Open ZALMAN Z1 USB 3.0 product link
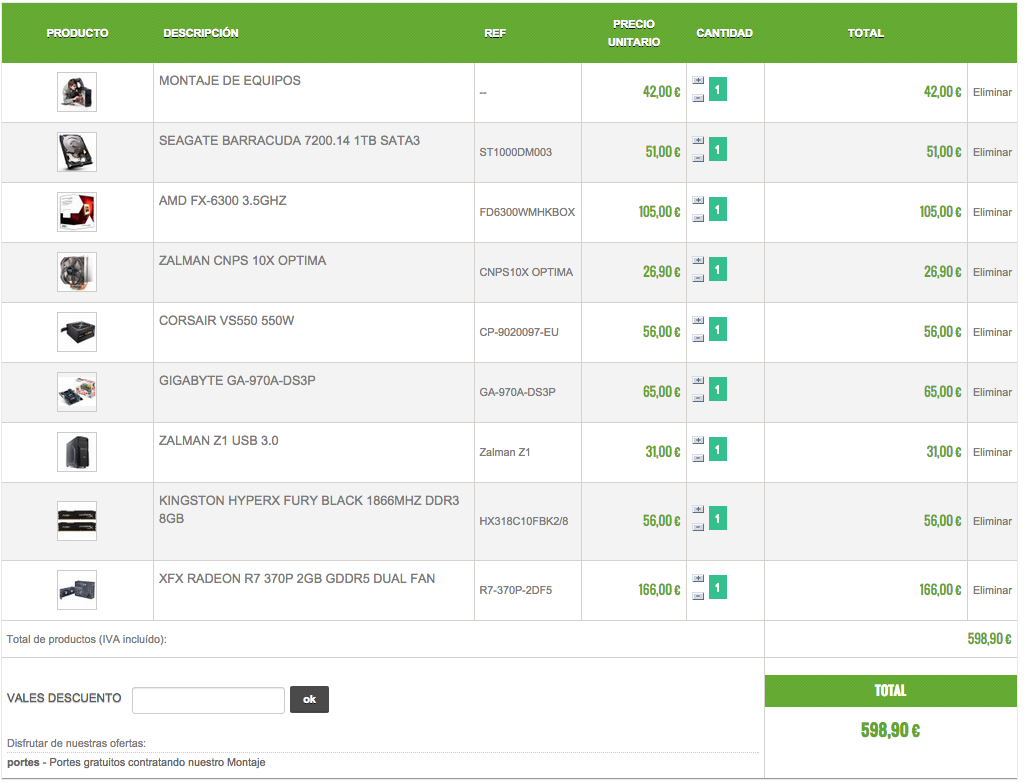 pyautogui.click(x=219, y=442)
